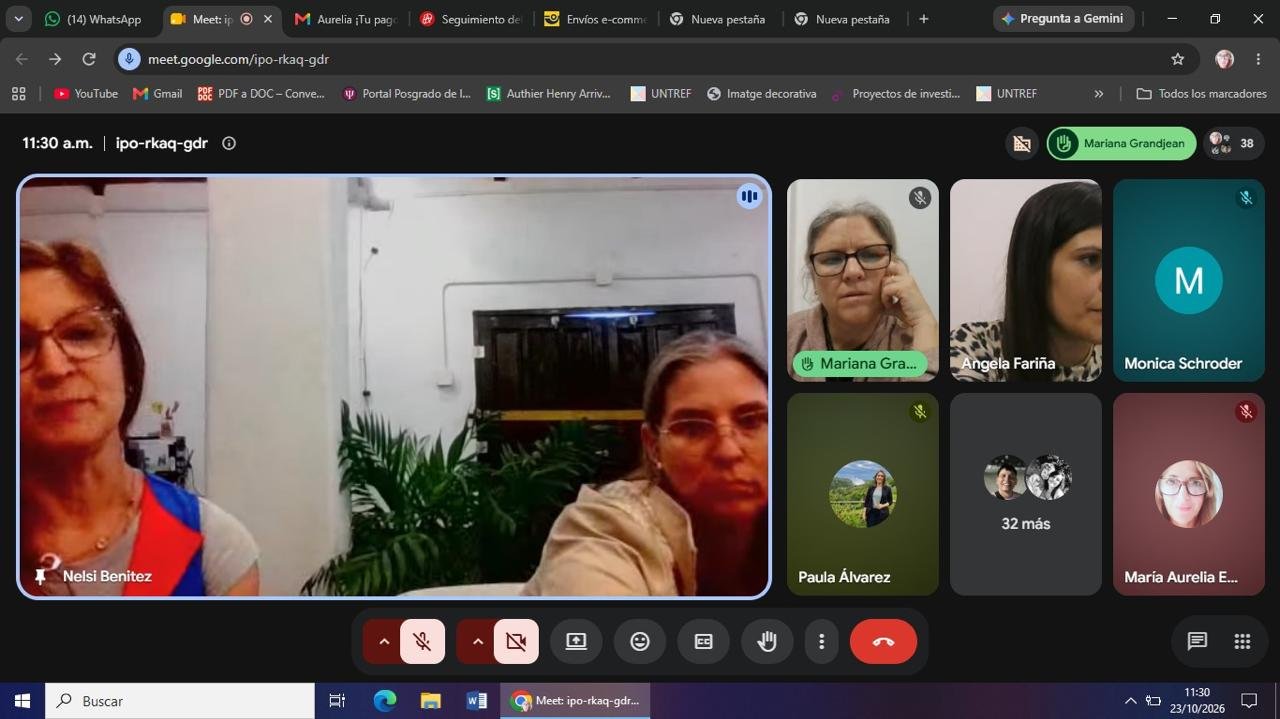Screen dimensions: 1280x719
Task: Leave the call with the red hang-up button
Action: tap(883, 642)
